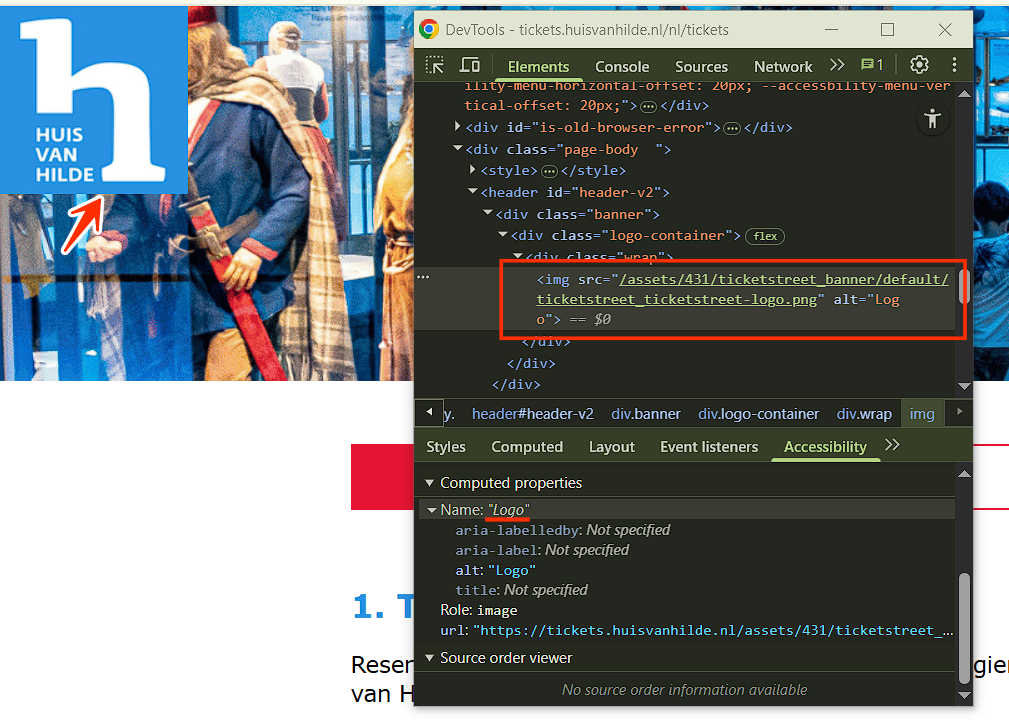The image size is (1009, 721).
Task: Click the Huis van Hilde logo
Action: 94,100
